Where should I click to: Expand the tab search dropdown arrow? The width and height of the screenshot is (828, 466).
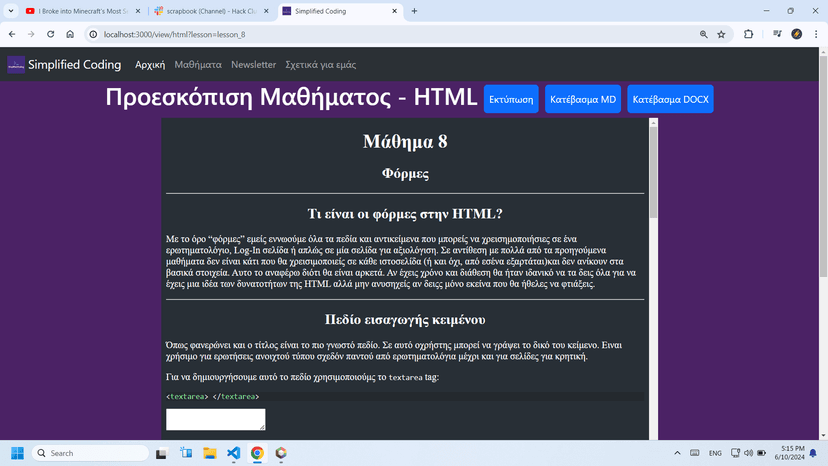pos(11,11)
